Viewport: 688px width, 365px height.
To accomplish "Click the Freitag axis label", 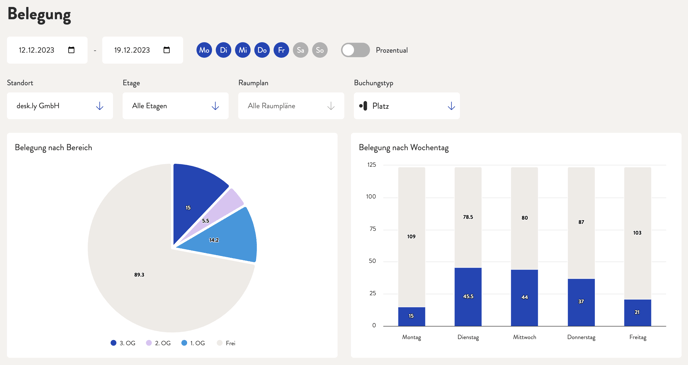I will (x=638, y=337).
